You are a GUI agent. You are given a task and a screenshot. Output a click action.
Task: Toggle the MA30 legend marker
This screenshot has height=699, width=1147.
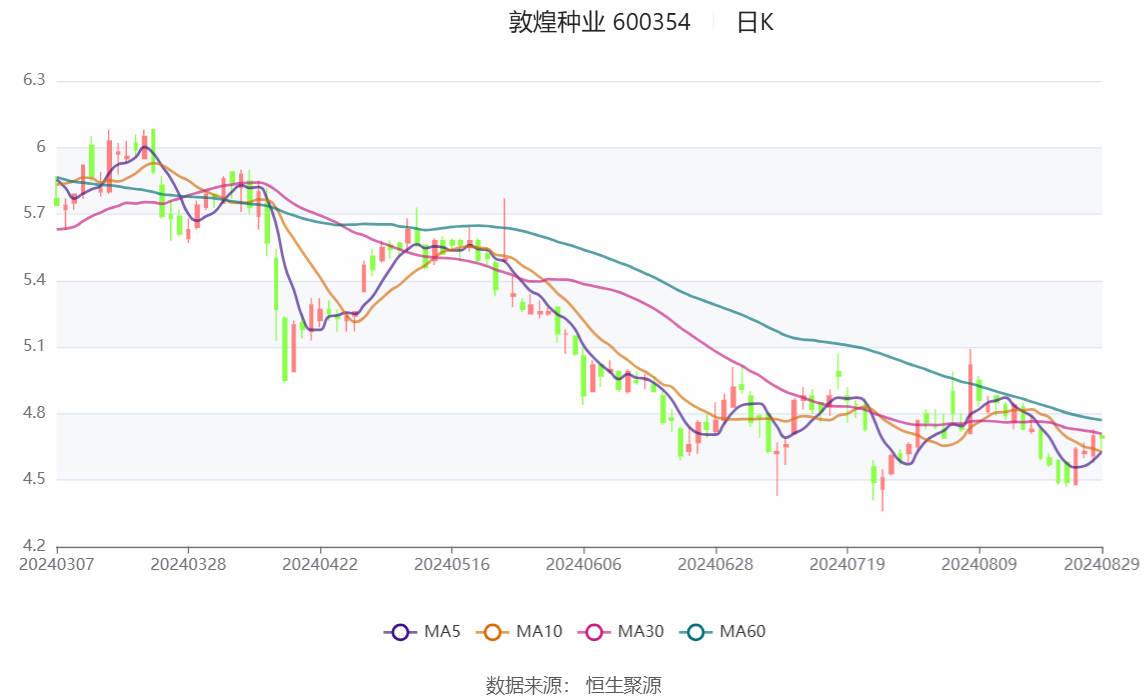pyautogui.click(x=594, y=632)
